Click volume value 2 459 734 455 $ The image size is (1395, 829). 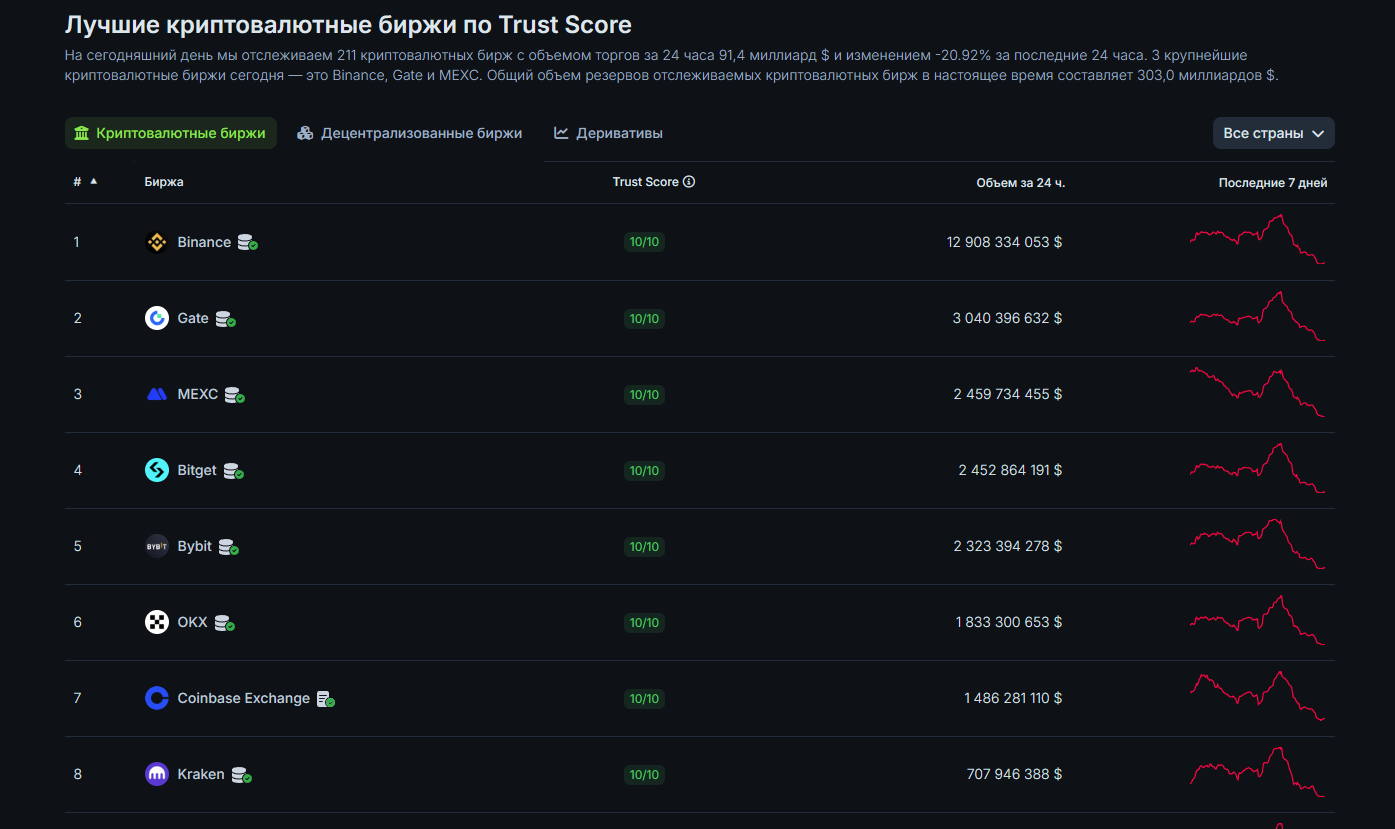point(1008,394)
